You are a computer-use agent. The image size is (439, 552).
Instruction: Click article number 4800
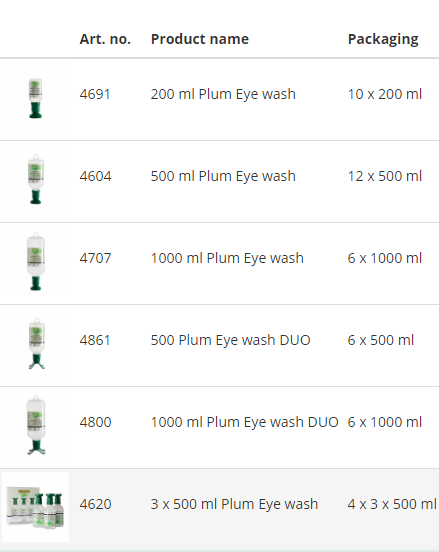coord(95,422)
